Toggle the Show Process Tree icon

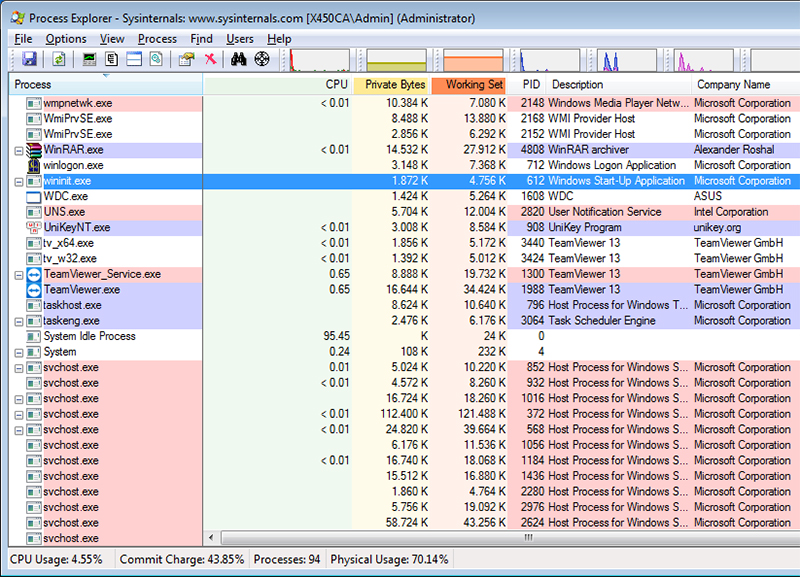click(110, 59)
